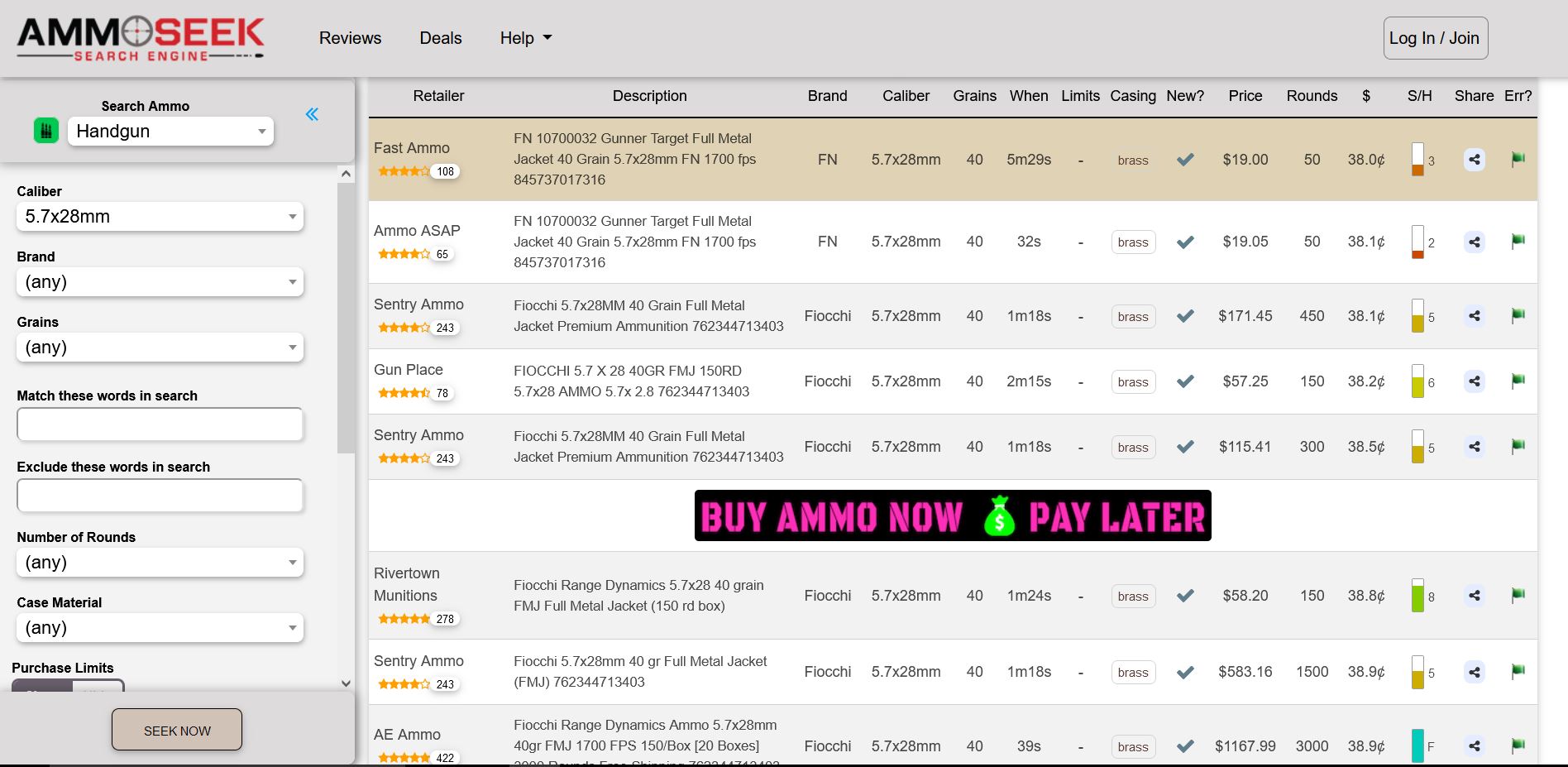Viewport: 1568px width, 767px height.
Task: Sort results by Retailer column
Action: point(438,96)
